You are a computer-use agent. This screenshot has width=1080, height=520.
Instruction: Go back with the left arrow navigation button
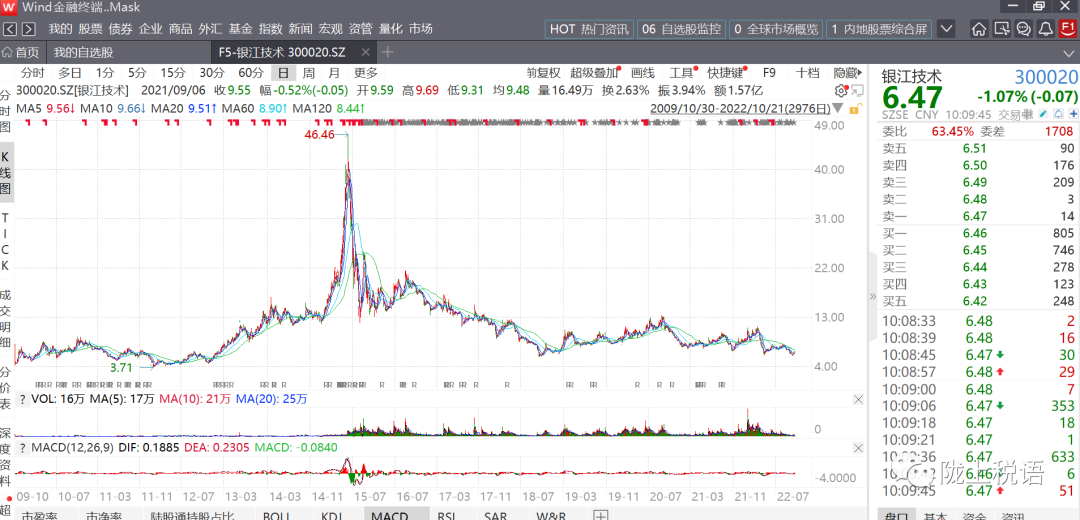tap(10, 29)
